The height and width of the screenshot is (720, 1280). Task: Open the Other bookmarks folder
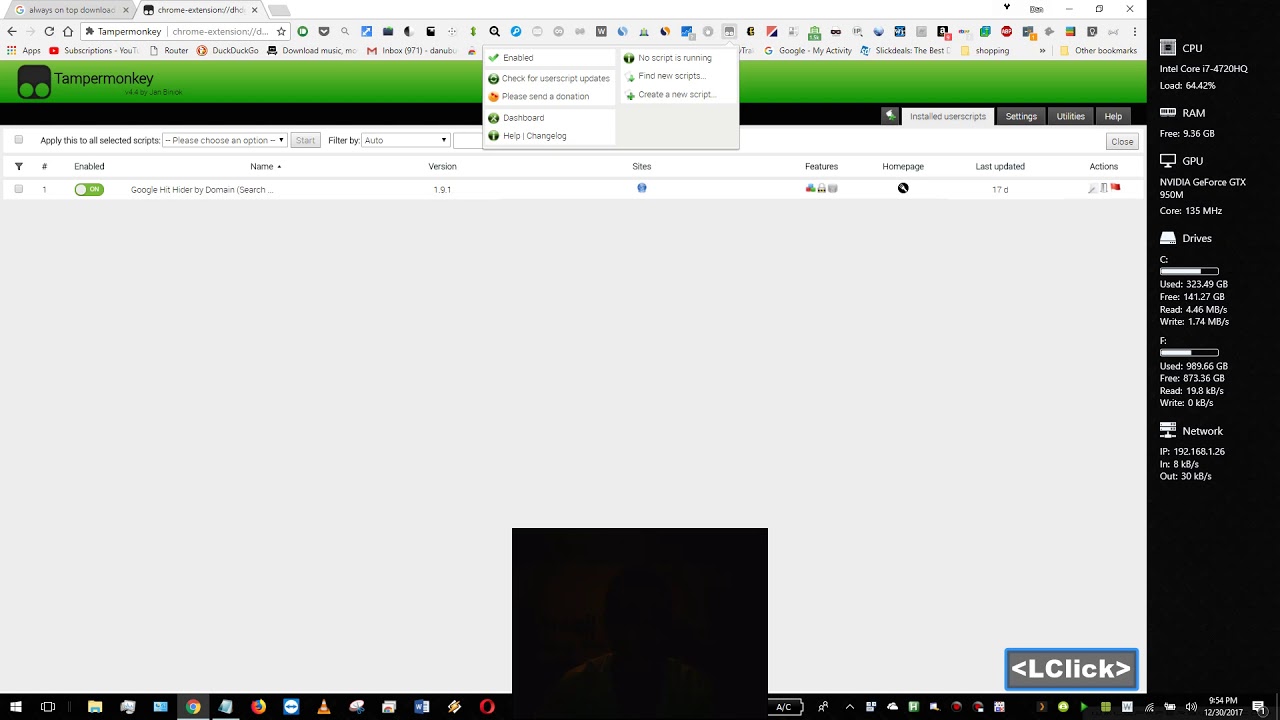tap(1098, 51)
